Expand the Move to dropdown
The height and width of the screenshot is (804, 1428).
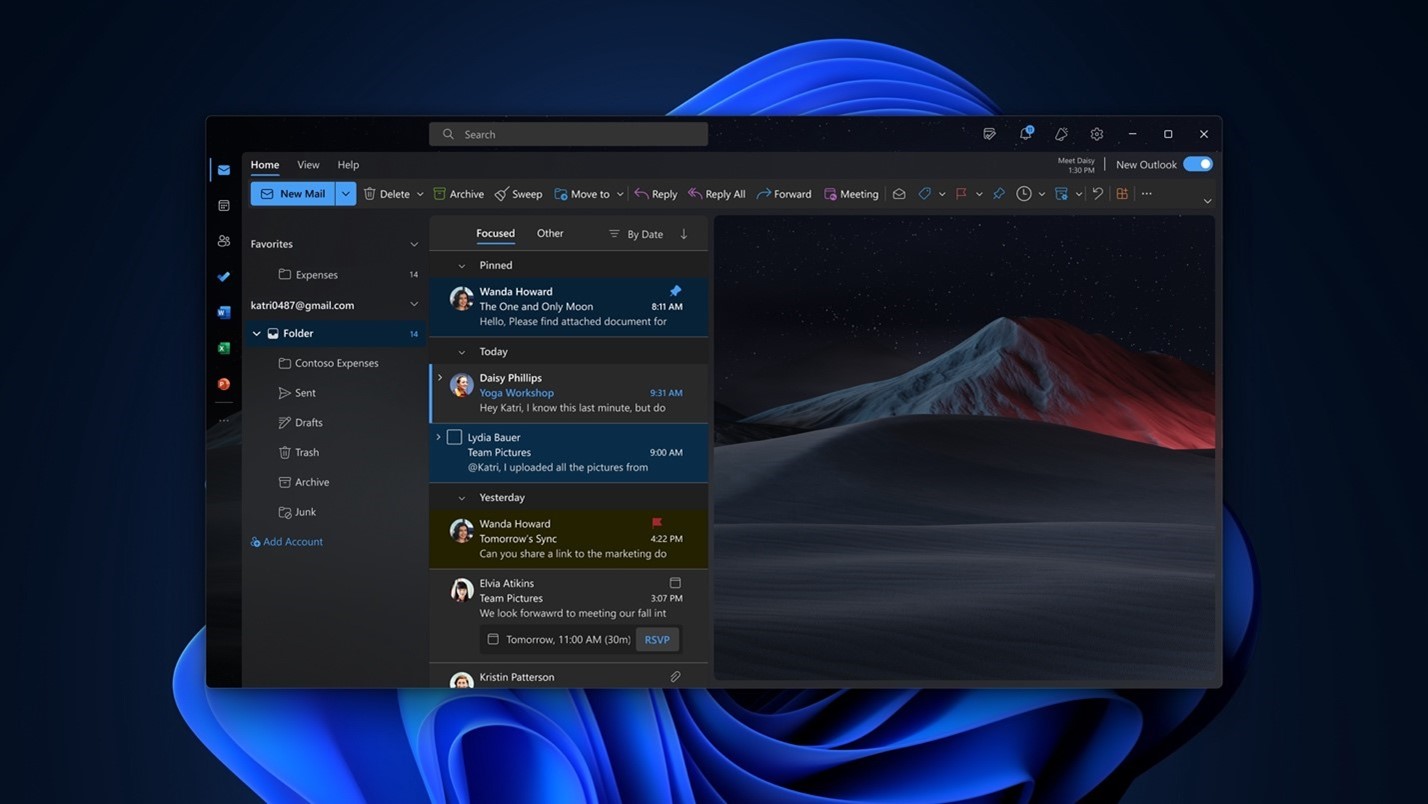tap(620, 193)
